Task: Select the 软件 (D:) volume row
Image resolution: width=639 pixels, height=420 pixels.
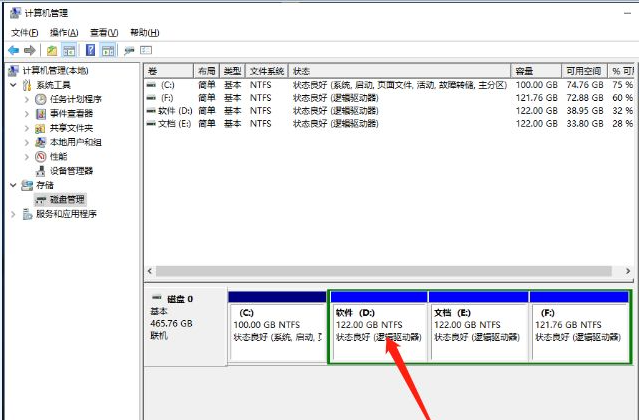Action: (390, 111)
